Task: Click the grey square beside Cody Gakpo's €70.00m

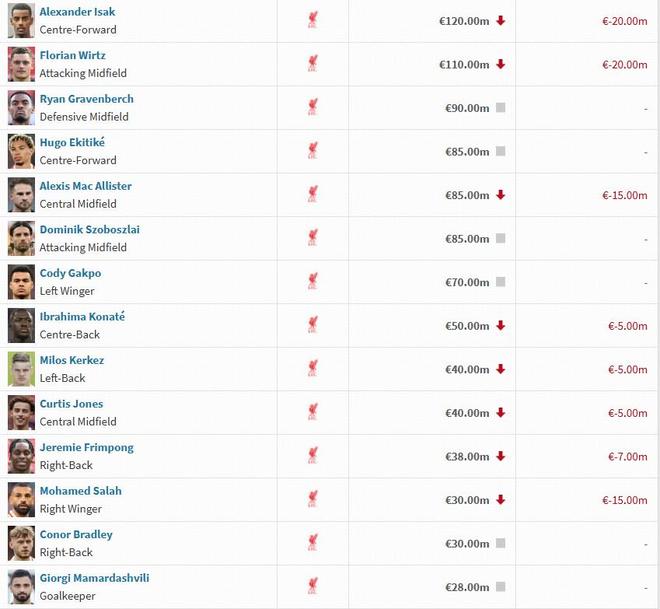Action: pyautogui.click(x=501, y=282)
